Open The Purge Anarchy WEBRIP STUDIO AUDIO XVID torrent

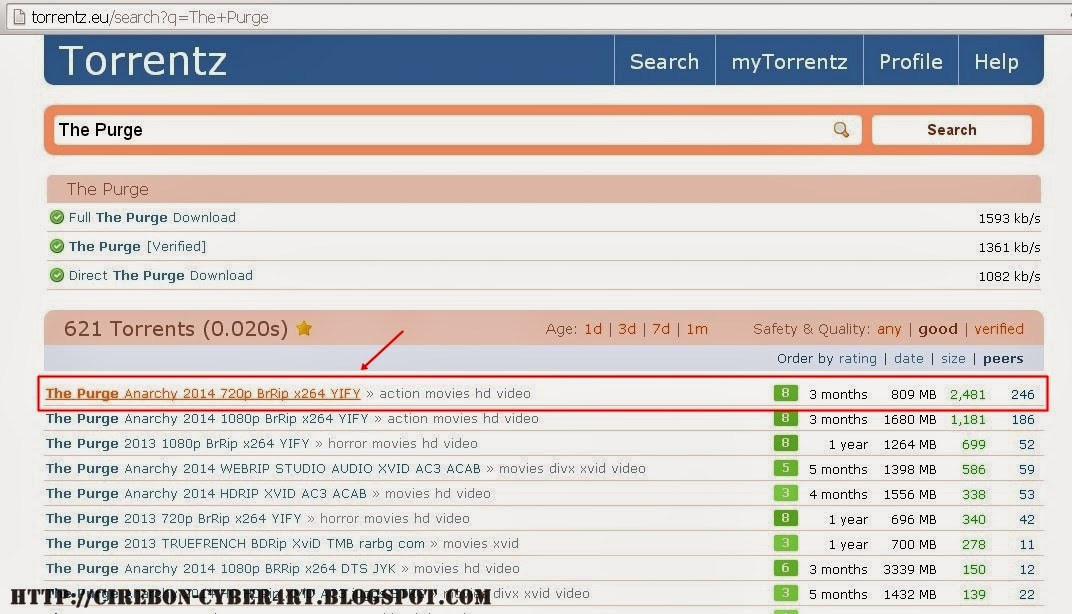[x=263, y=468]
